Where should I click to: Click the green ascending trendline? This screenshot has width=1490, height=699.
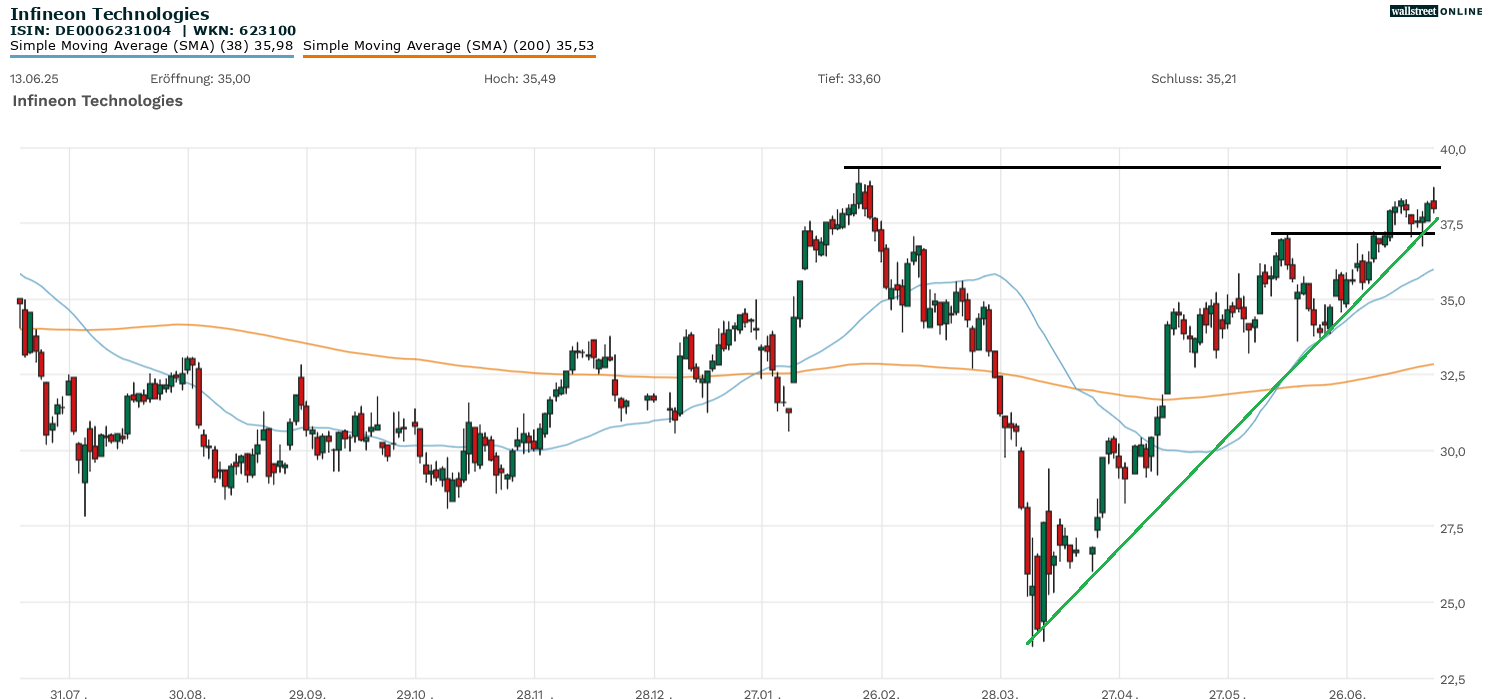coord(1232,432)
